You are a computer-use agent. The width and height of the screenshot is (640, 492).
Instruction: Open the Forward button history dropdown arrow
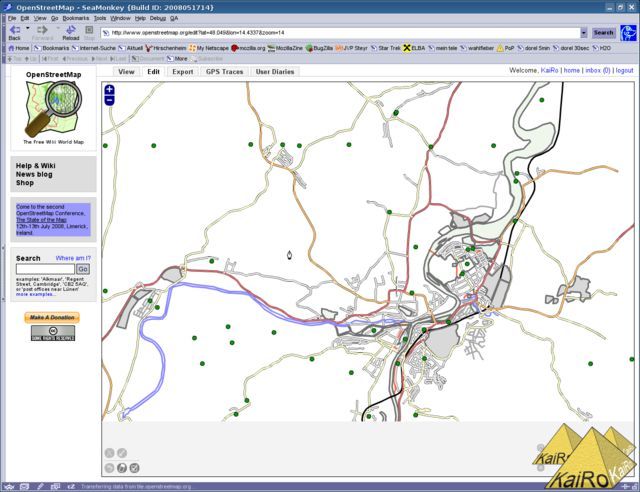pos(58,29)
